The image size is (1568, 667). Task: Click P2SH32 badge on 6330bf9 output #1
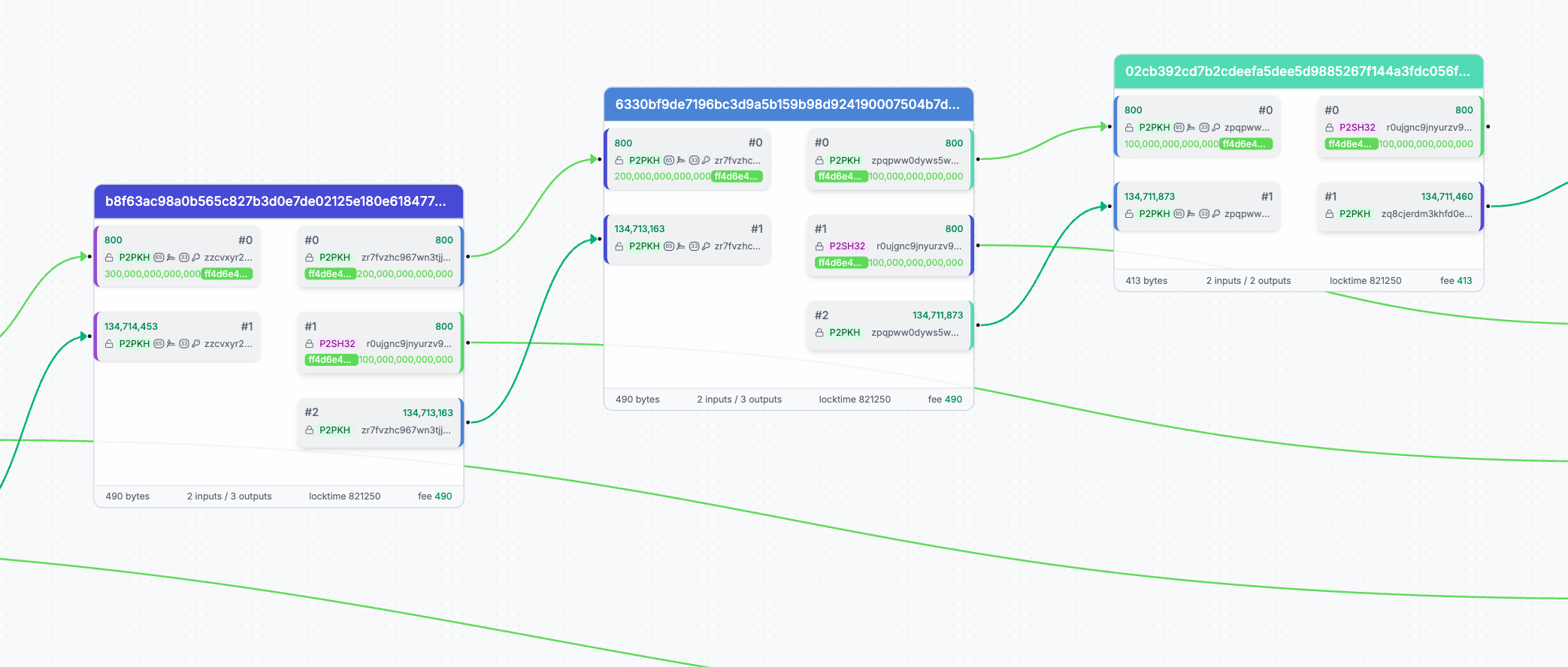847,246
